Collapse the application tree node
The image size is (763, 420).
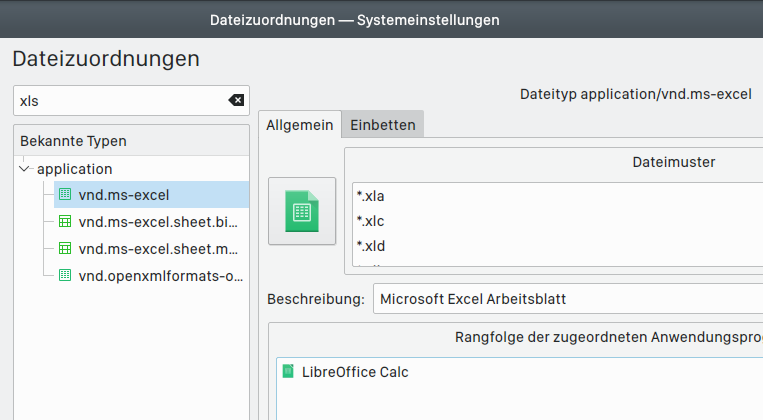[25, 169]
